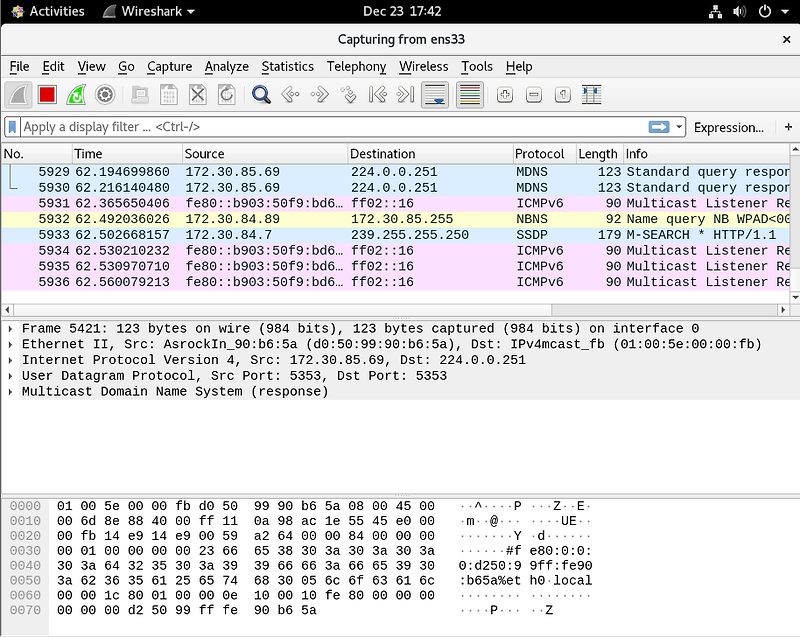Open the Statistics menu
This screenshot has height=637, width=800.
[287, 67]
